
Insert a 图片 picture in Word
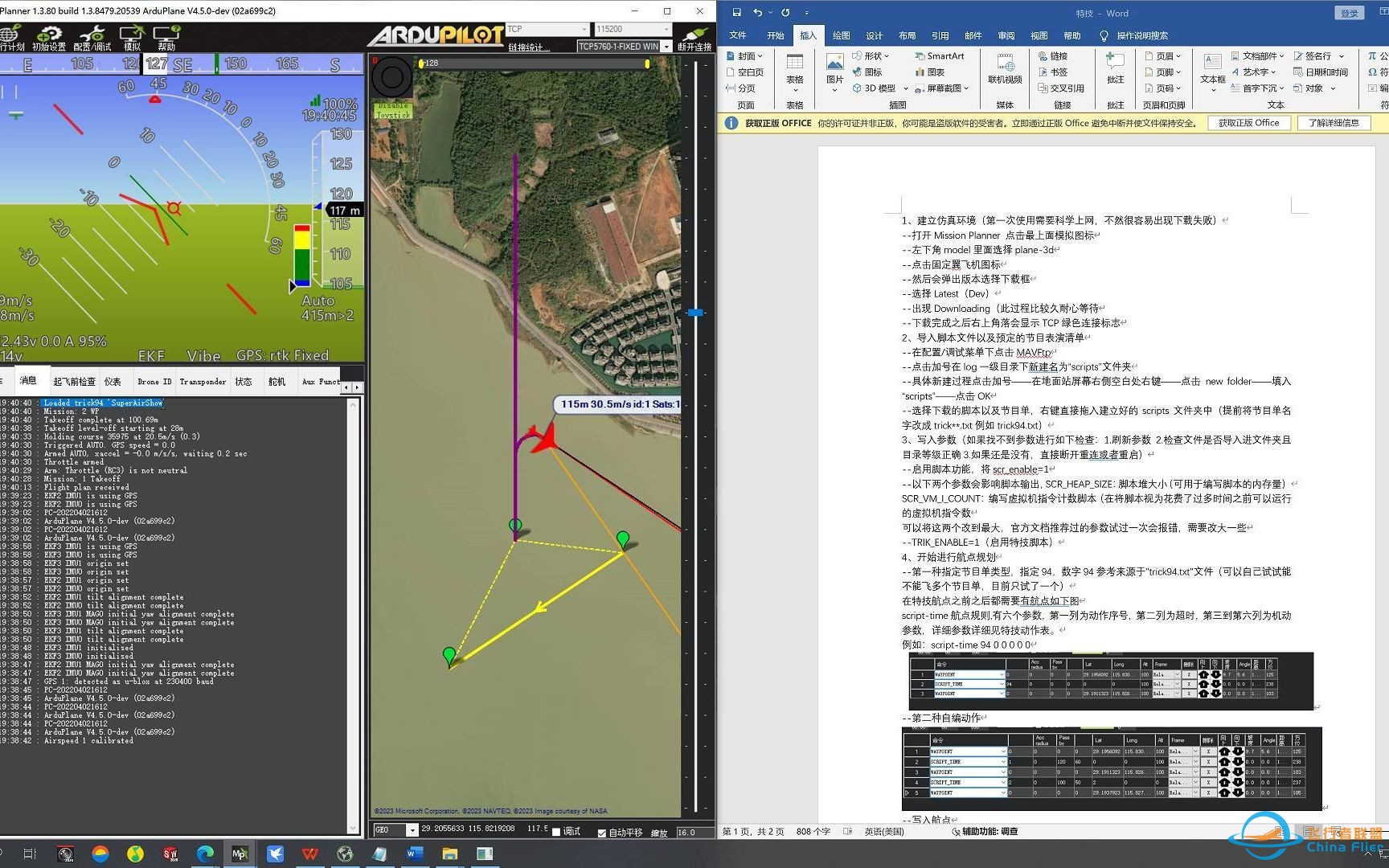click(x=835, y=71)
